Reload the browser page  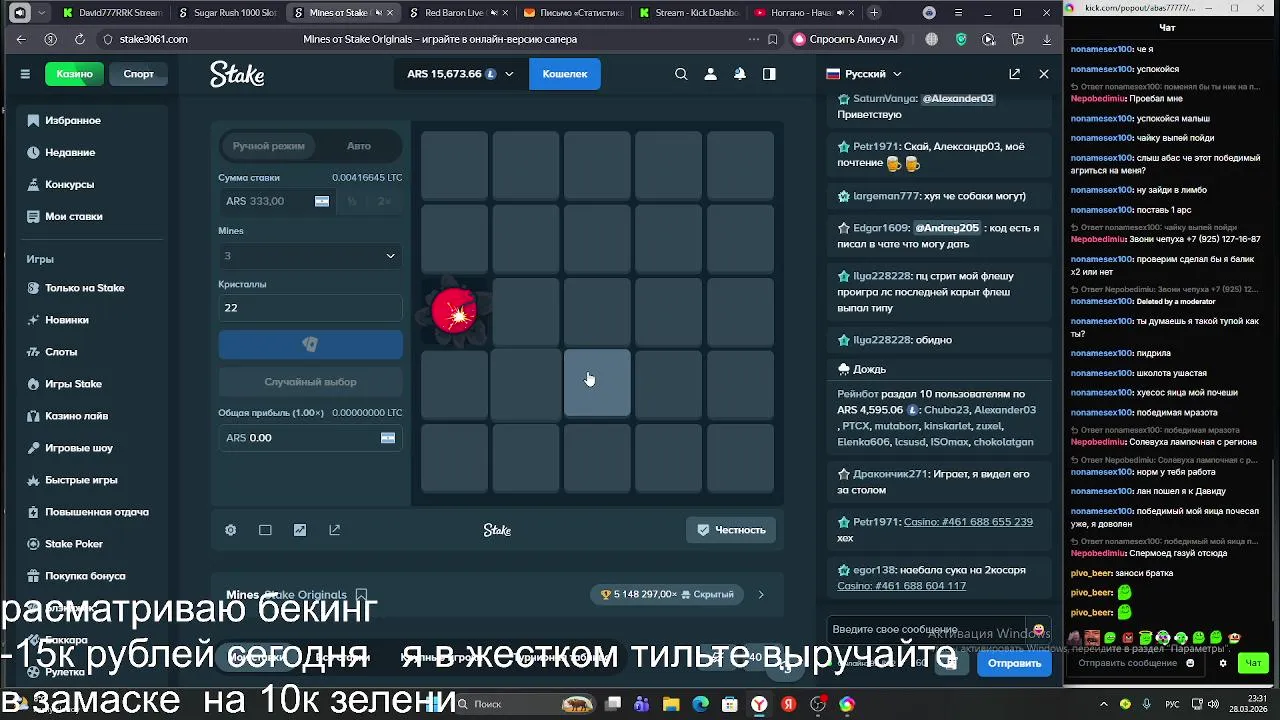coord(79,39)
